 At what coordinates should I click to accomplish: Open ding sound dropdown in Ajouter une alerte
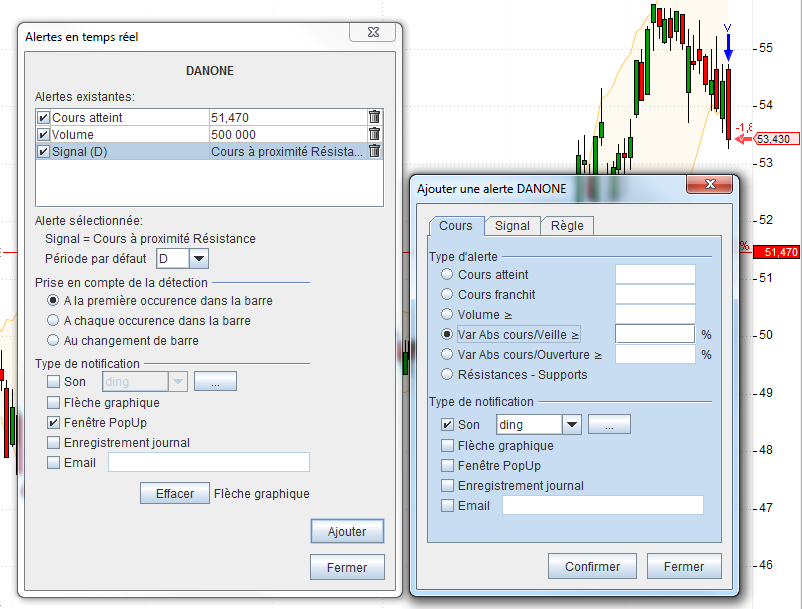[x=572, y=424]
